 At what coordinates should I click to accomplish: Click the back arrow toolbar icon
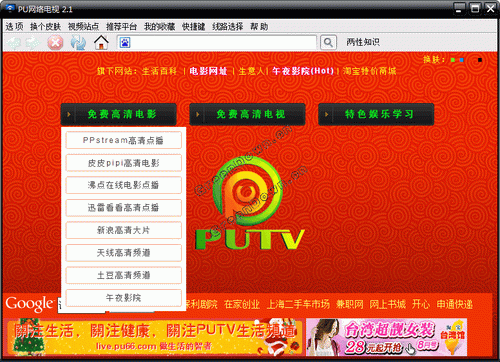[14, 43]
